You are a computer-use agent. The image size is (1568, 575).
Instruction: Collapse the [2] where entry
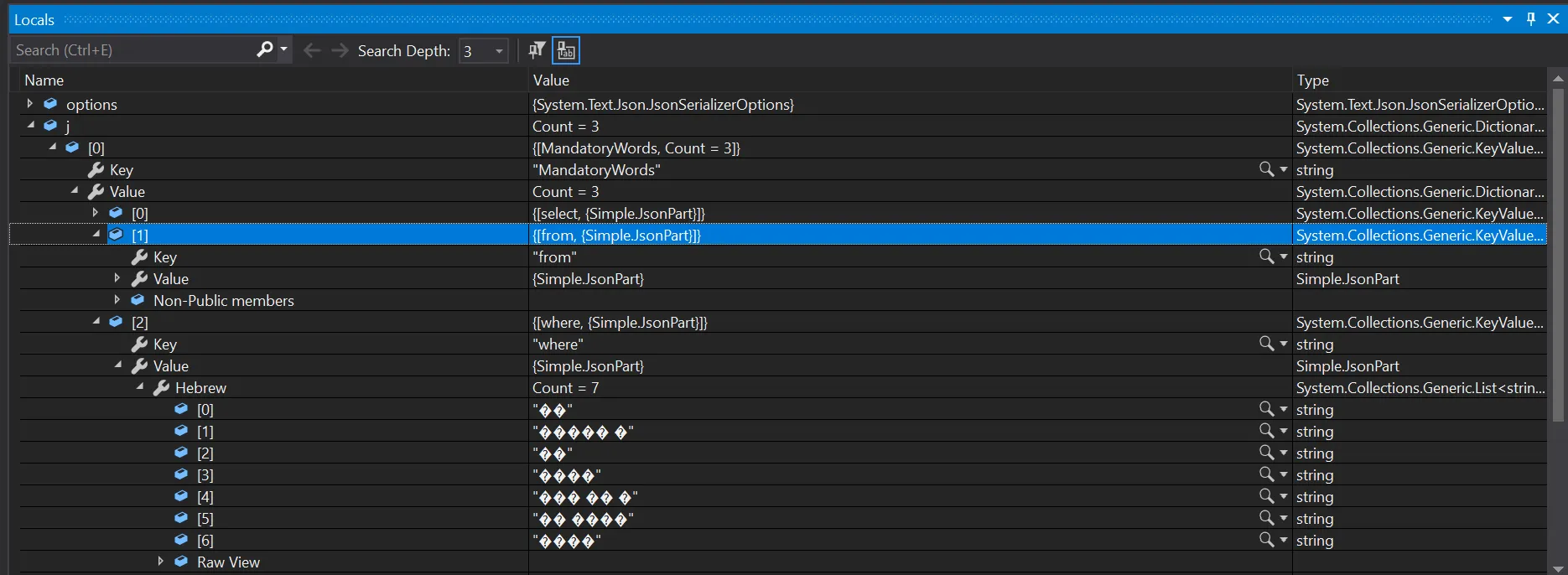(x=96, y=321)
